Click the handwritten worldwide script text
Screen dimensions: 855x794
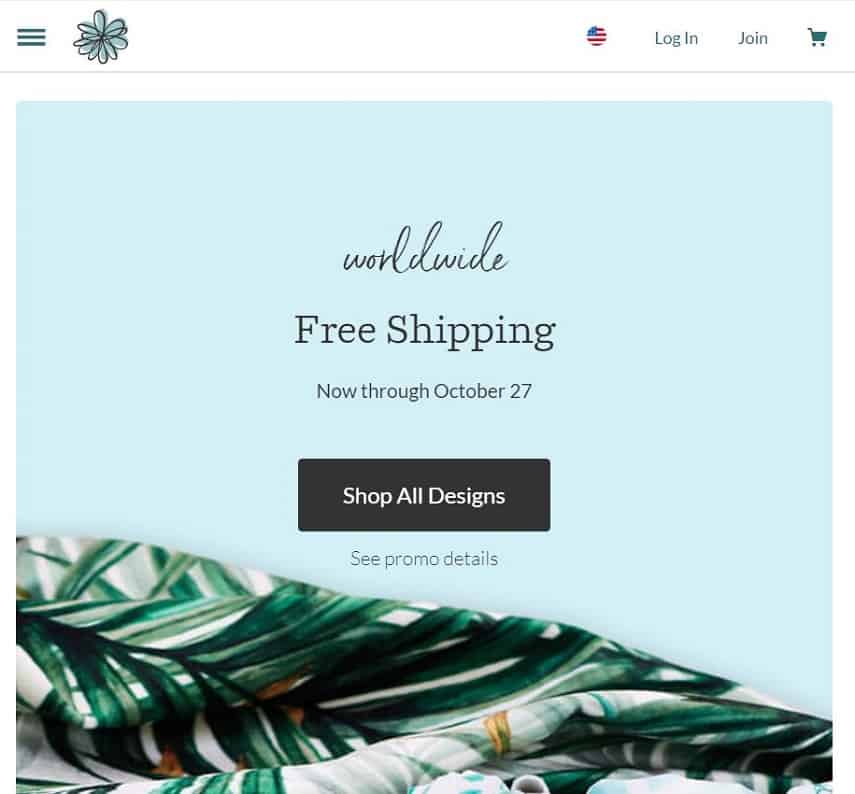425,252
